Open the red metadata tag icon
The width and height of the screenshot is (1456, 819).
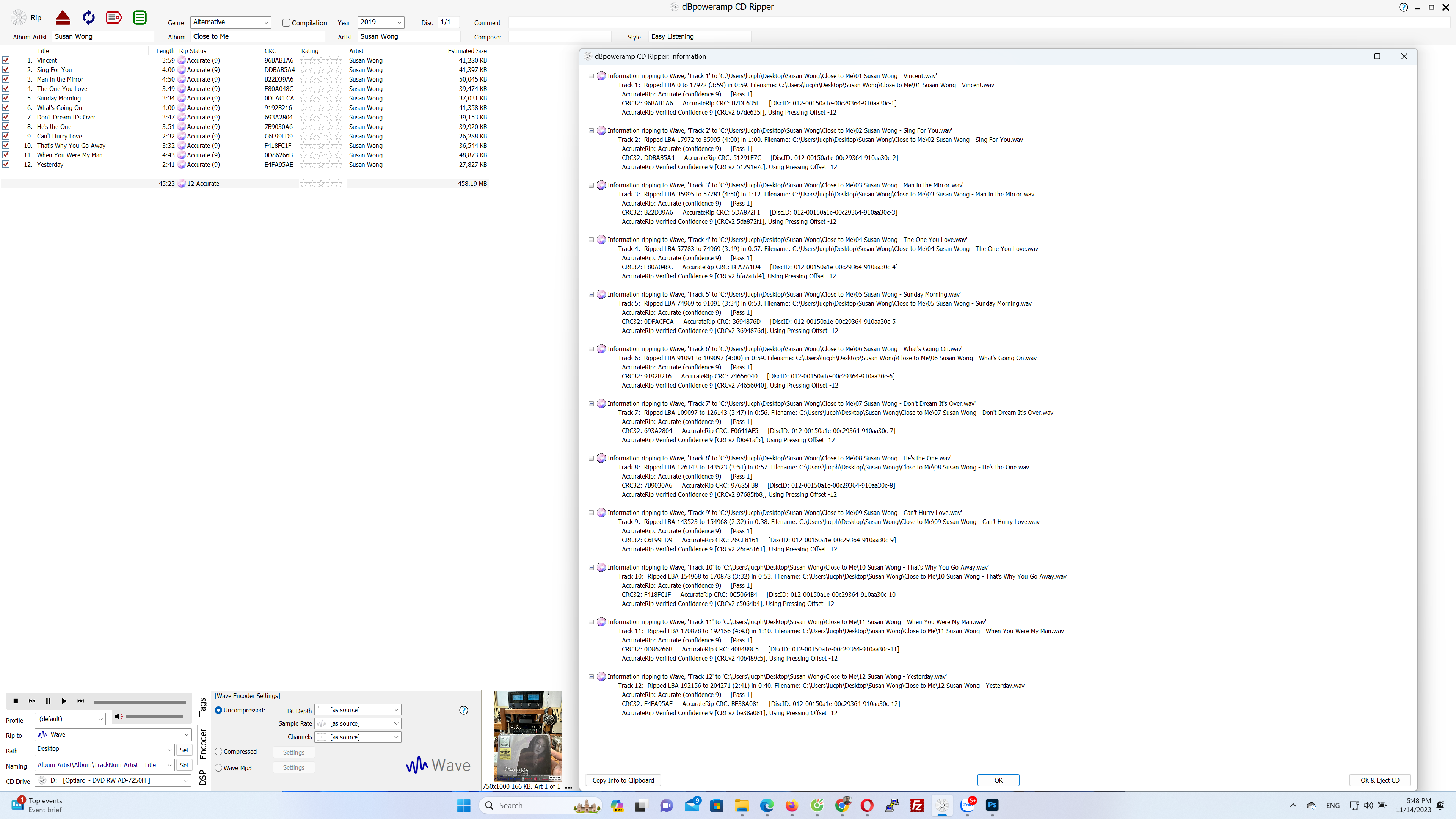(x=114, y=17)
